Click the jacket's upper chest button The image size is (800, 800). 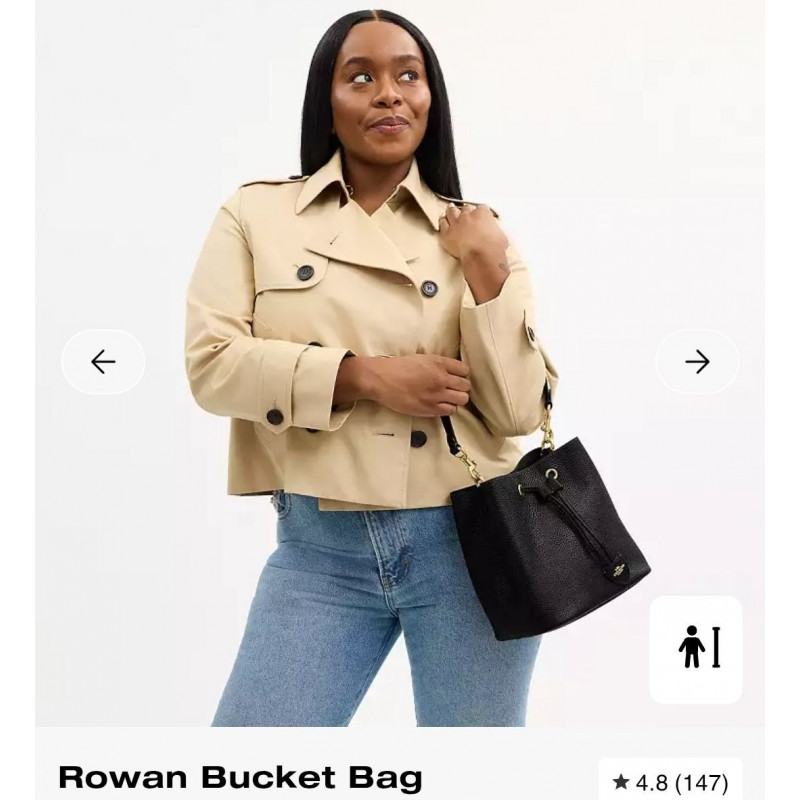pyautogui.click(x=430, y=288)
